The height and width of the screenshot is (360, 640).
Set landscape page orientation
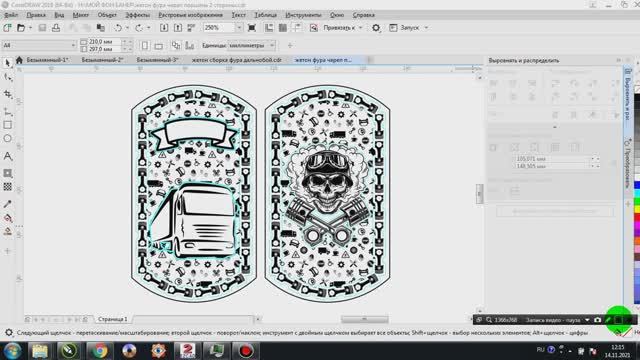coord(159,45)
